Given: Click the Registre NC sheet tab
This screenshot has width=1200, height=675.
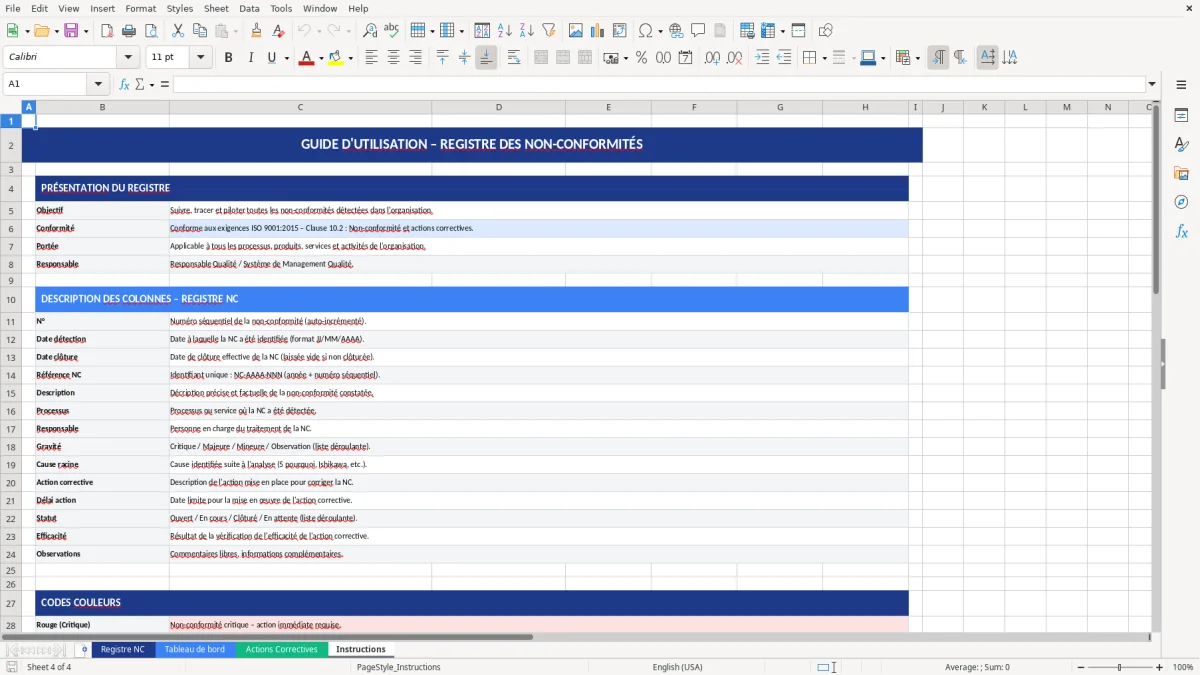Looking at the screenshot, I should pos(123,648).
